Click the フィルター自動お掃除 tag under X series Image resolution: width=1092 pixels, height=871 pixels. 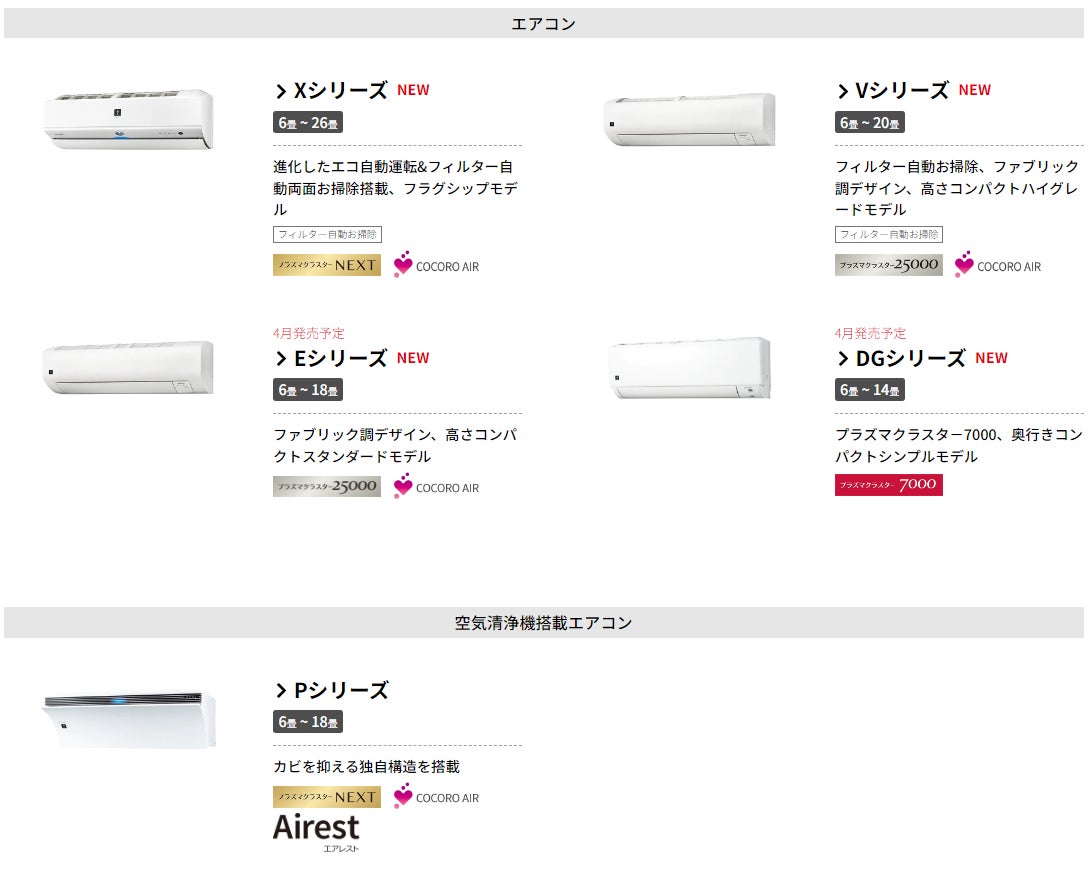pyautogui.click(x=327, y=234)
